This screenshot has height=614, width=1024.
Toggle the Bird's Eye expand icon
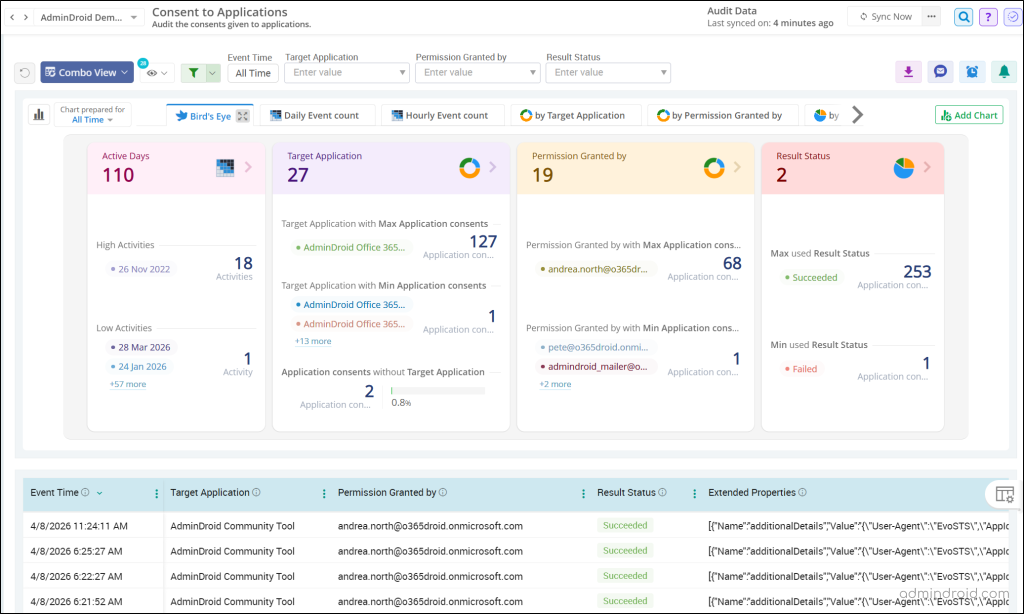[243, 116]
